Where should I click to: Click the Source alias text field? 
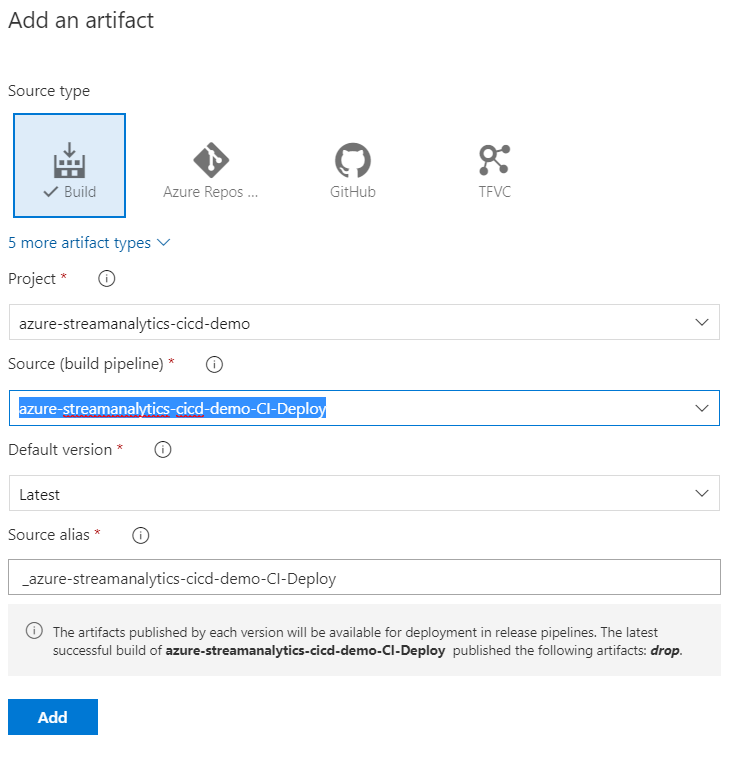click(364, 577)
